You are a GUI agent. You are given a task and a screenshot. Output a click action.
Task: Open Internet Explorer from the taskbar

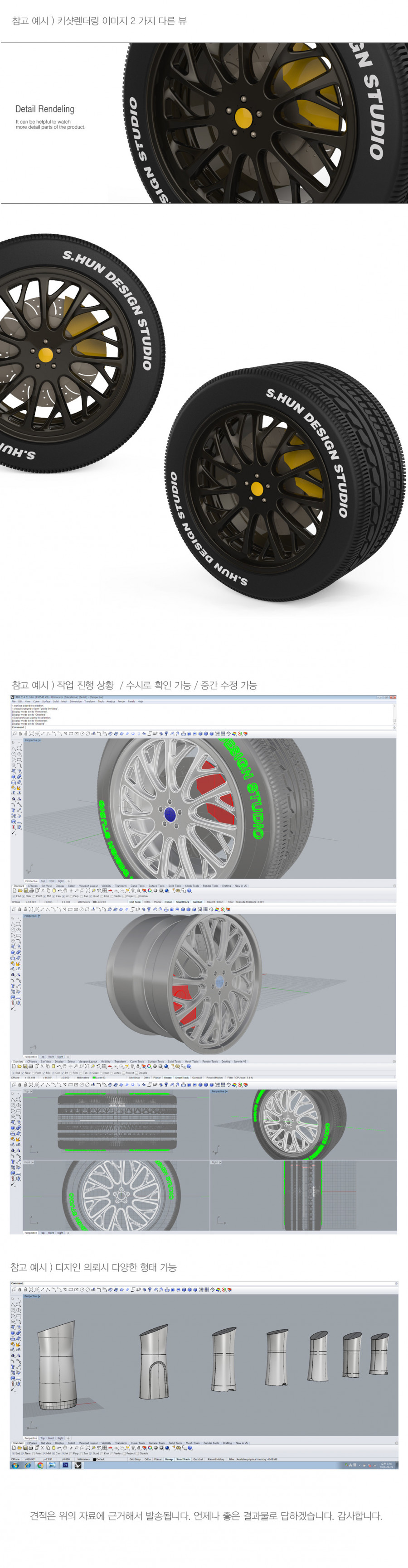(28, 1466)
